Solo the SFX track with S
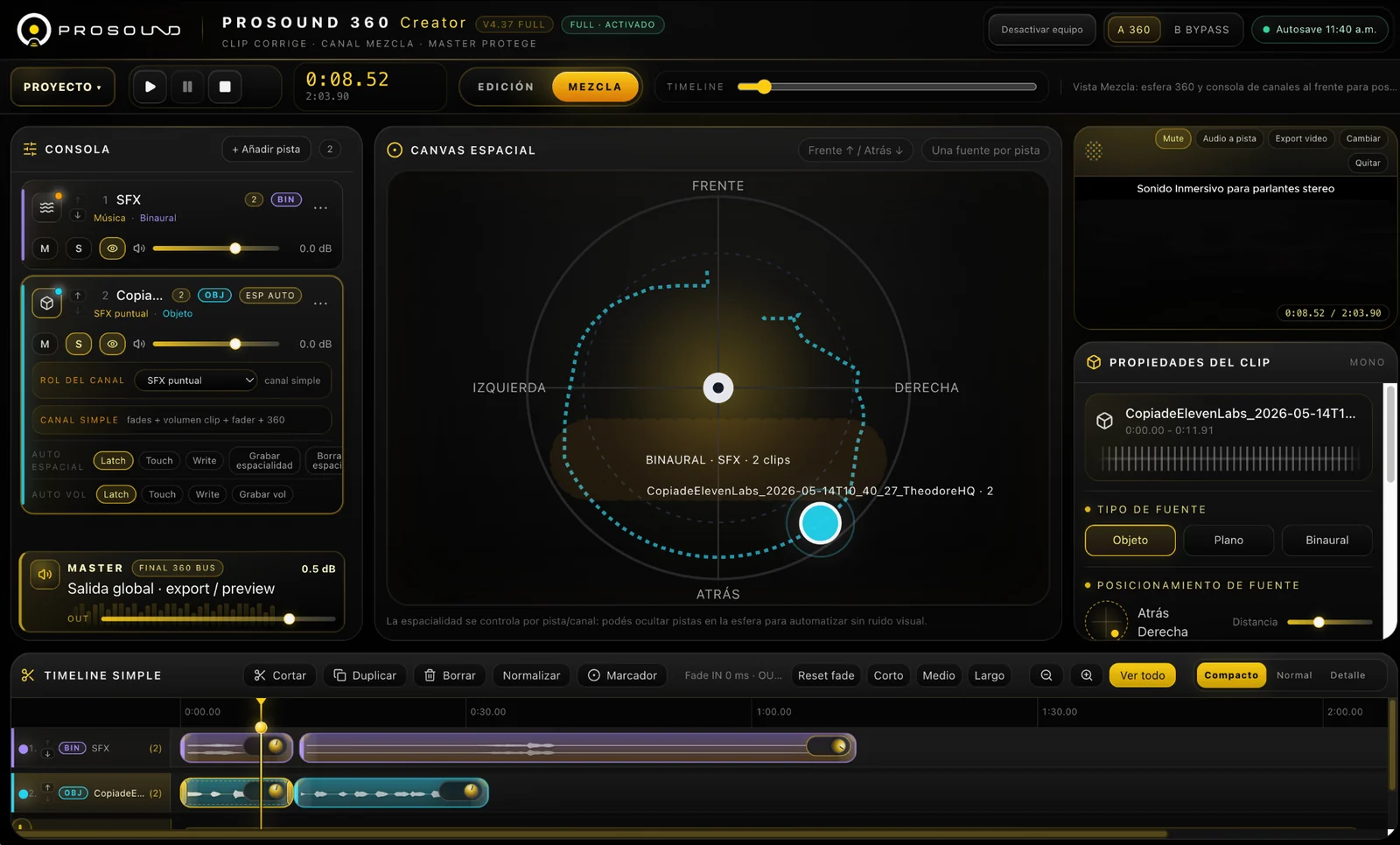Image resolution: width=1400 pixels, height=845 pixels. click(79, 248)
